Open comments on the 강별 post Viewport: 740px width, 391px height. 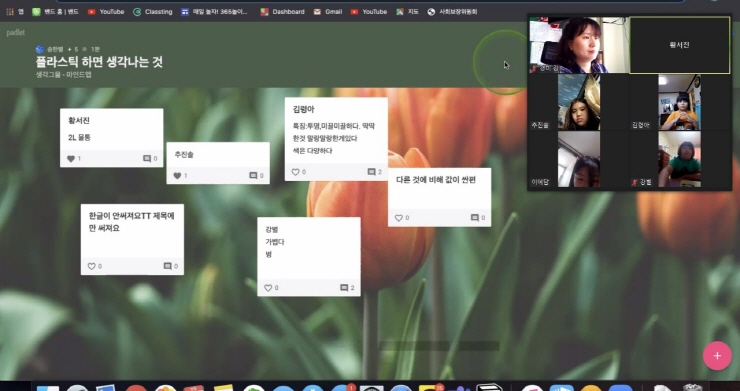(347, 288)
